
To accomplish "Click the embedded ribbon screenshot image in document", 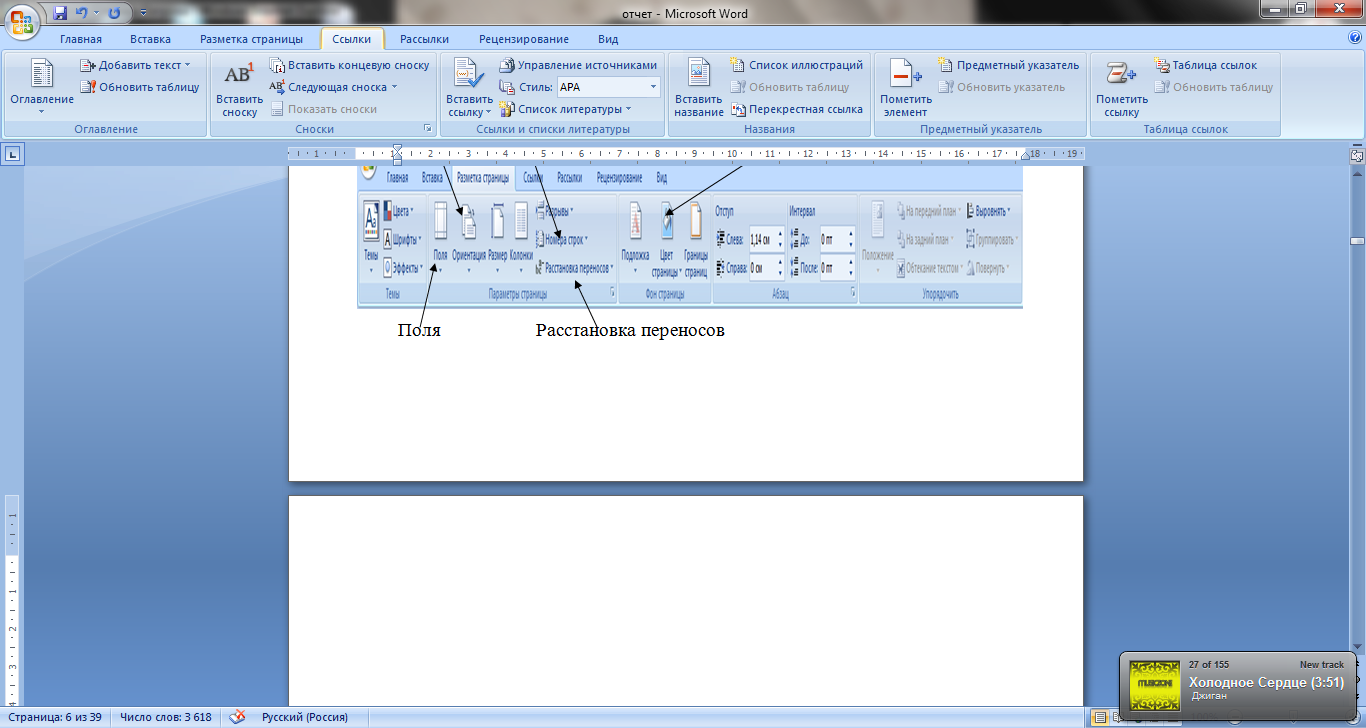I will tap(690, 236).
